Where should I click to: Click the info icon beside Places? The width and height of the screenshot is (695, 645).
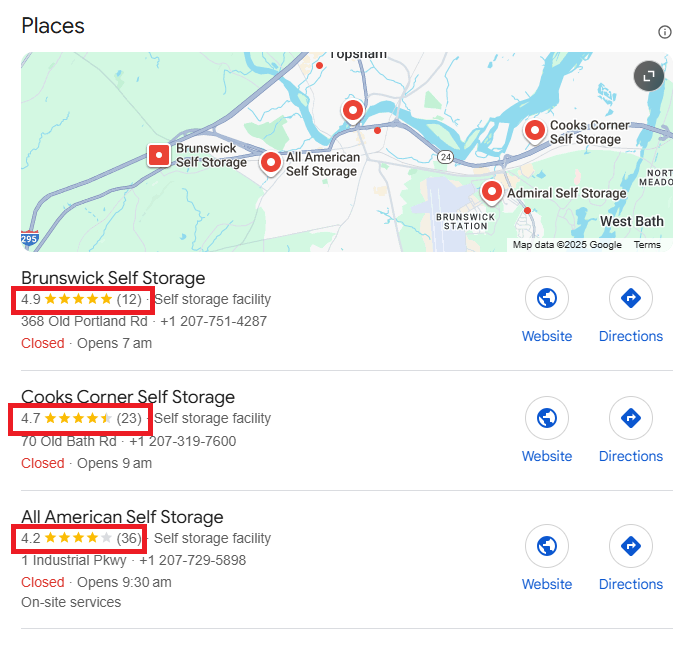coord(665,32)
